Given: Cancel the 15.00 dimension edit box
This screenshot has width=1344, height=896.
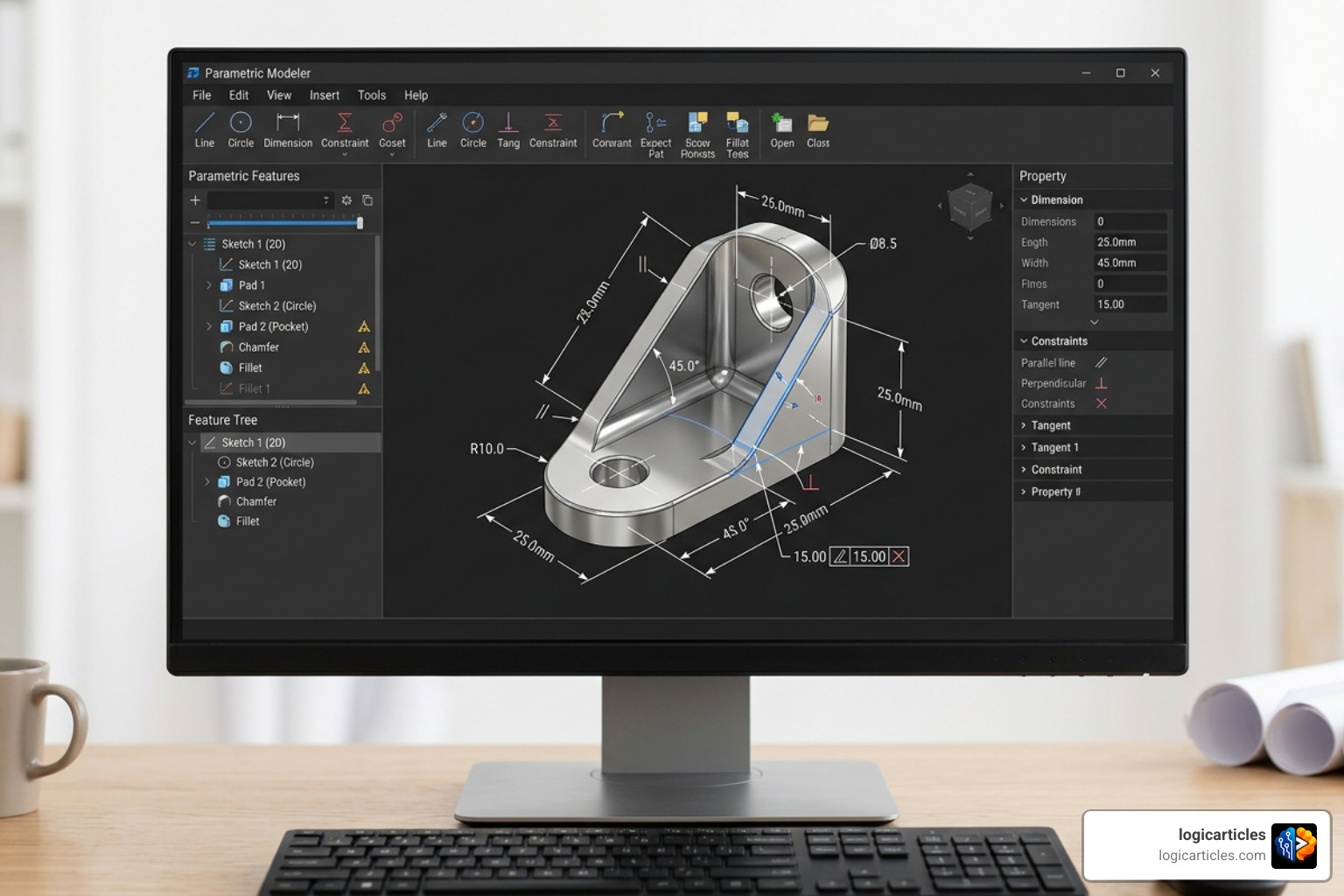Looking at the screenshot, I should [x=899, y=556].
